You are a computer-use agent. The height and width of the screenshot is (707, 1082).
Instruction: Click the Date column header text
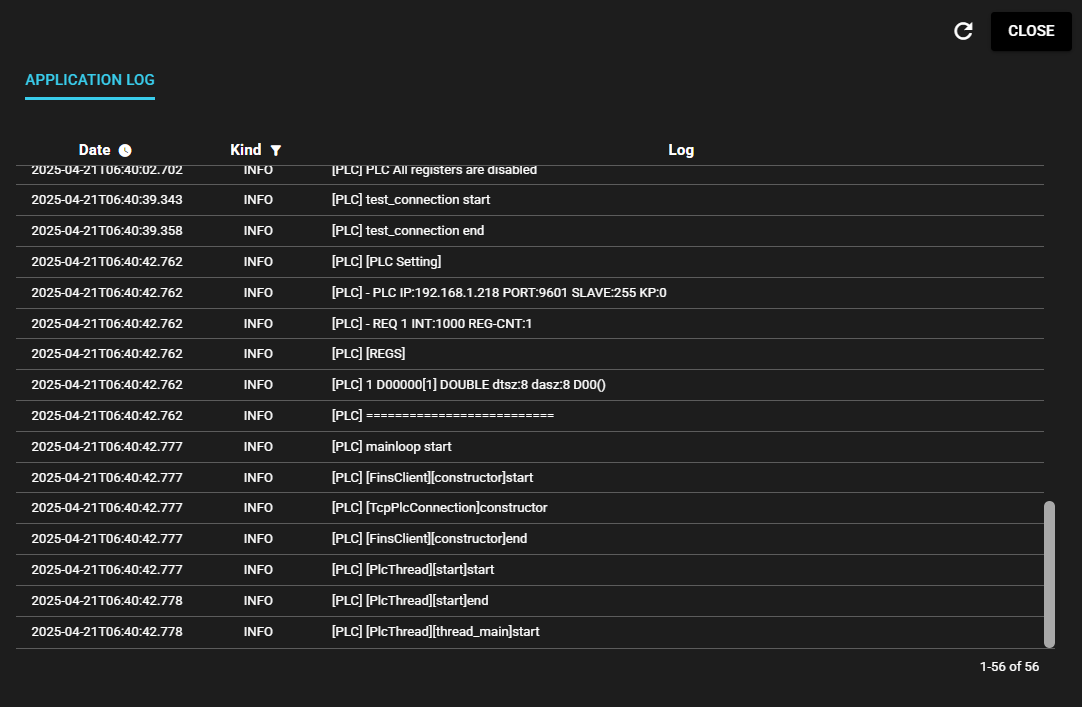coord(94,150)
